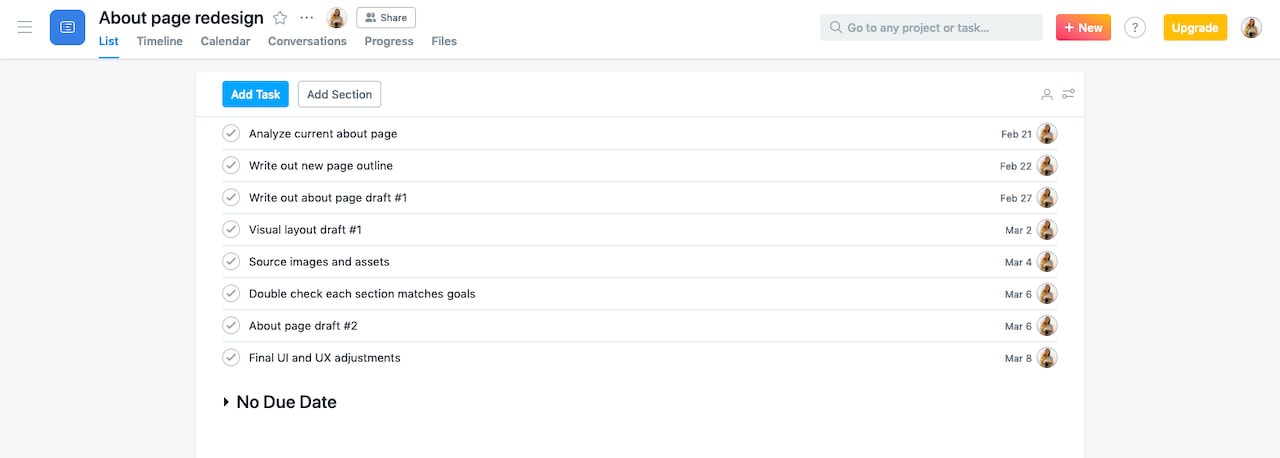
Task: Mark 'Analyze current about page' complete
Action: click(x=231, y=134)
